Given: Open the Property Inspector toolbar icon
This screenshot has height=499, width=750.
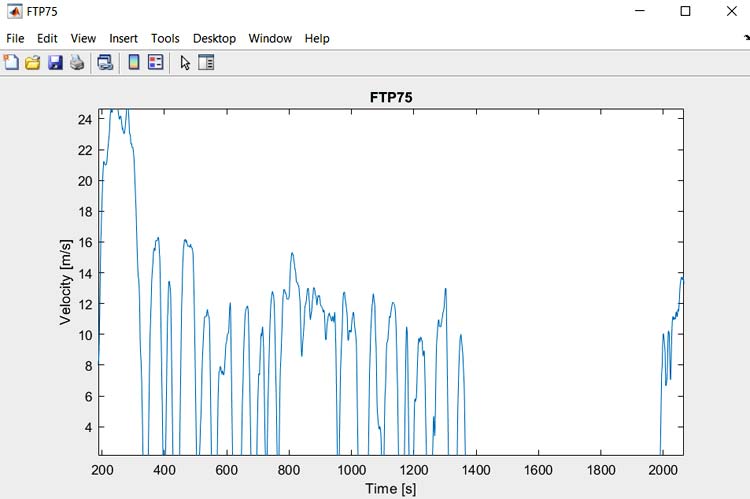Looking at the screenshot, I should tap(206, 62).
